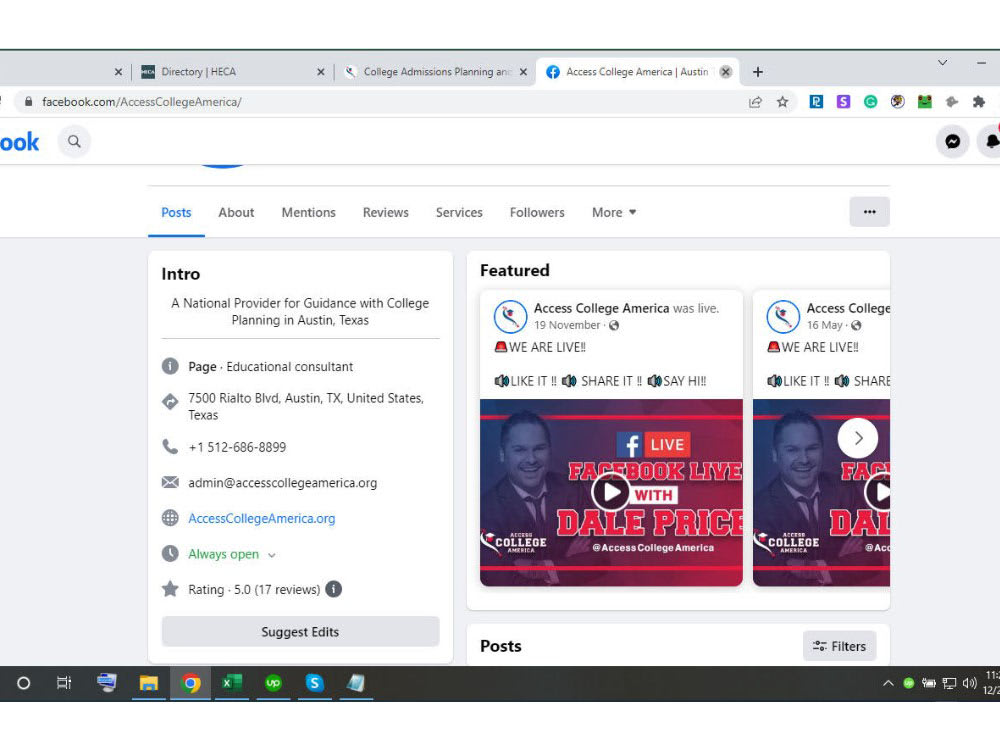Screen dimensions: 1000x750
Task: Click Suggest Edits button
Action: pos(300,631)
